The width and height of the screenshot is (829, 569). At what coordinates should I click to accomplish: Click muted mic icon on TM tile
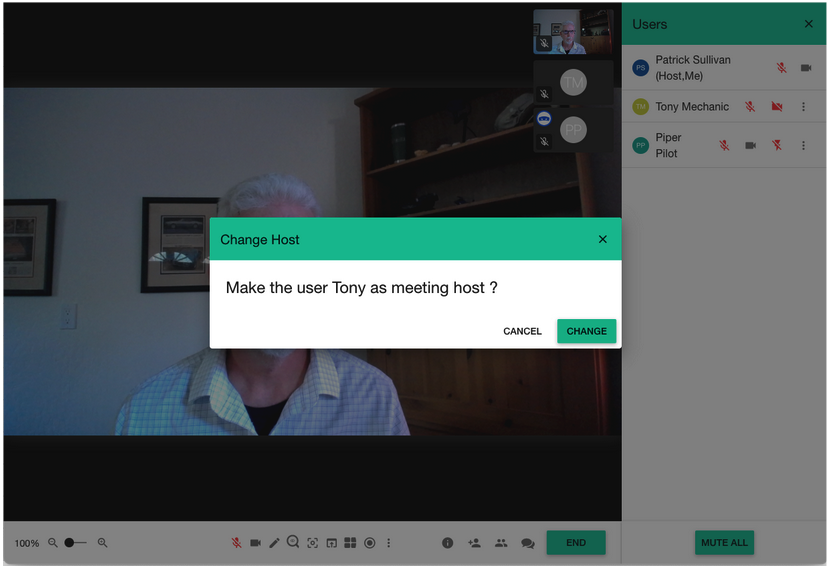click(x=544, y=94)
